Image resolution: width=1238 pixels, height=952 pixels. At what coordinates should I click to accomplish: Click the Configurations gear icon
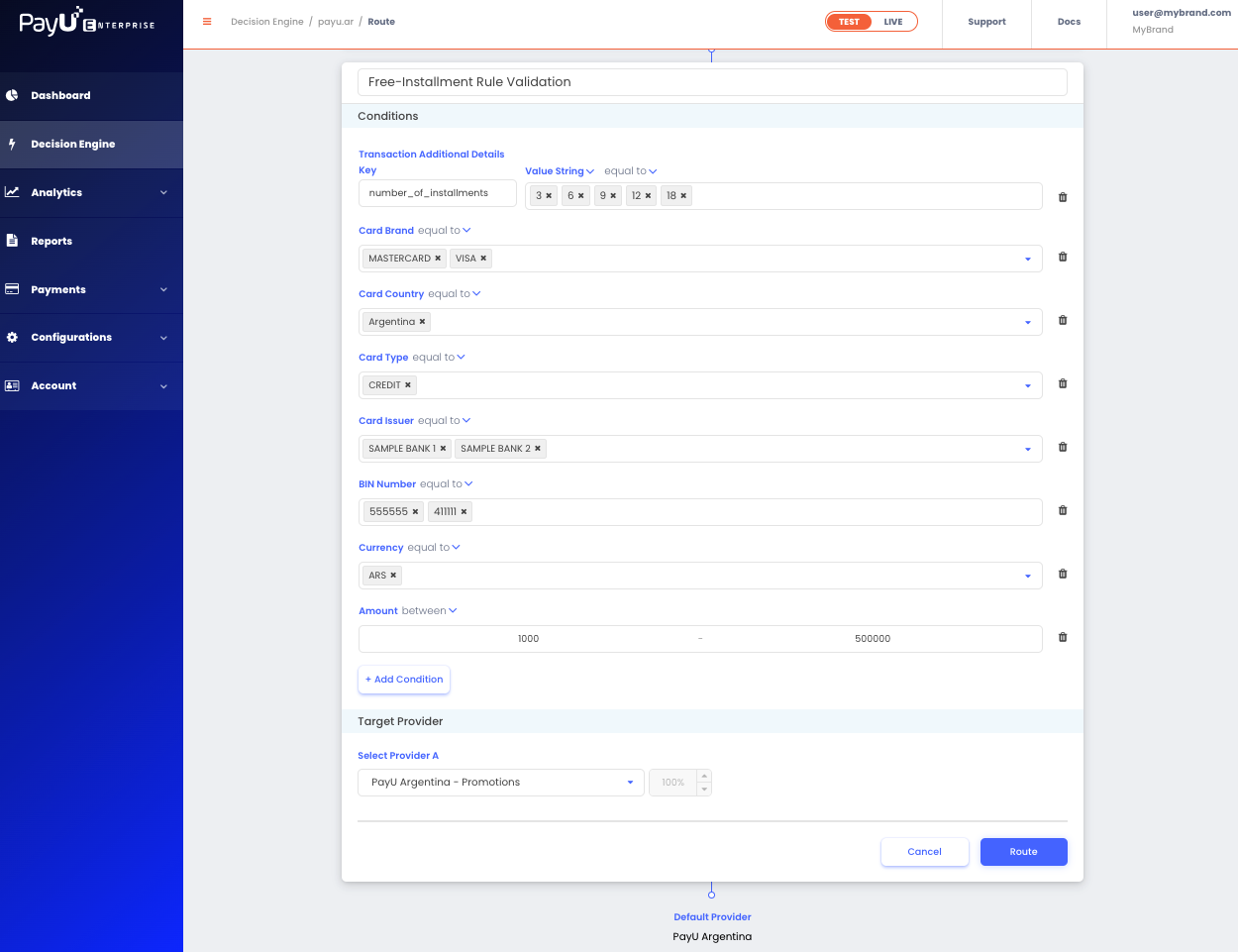click(x=12, y=337)
